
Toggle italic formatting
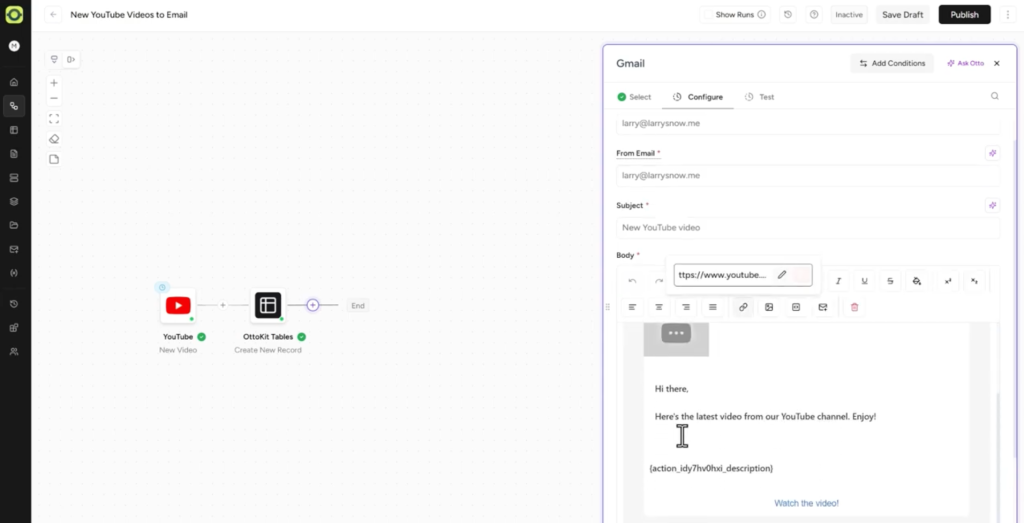point(839,281)
